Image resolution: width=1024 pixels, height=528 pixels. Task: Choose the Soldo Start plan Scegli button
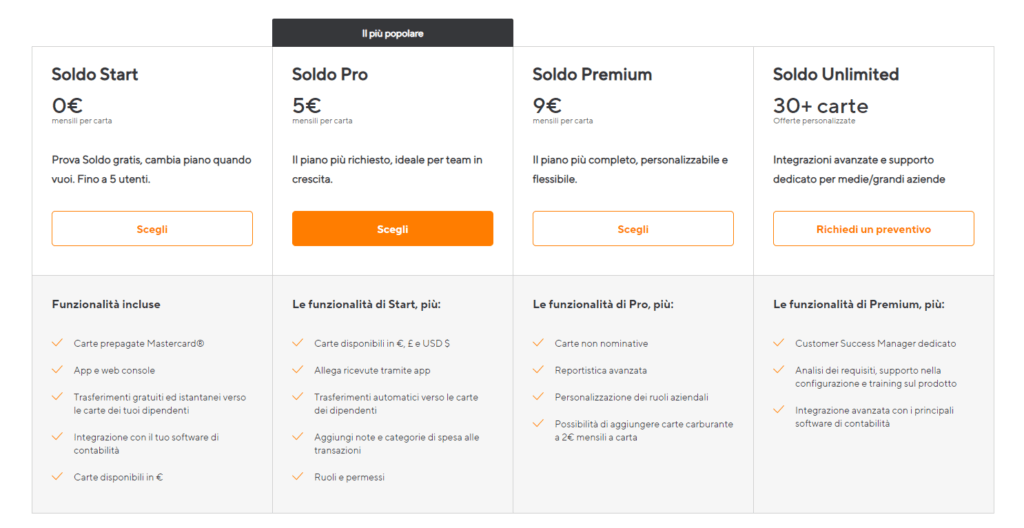click(152, 229)
